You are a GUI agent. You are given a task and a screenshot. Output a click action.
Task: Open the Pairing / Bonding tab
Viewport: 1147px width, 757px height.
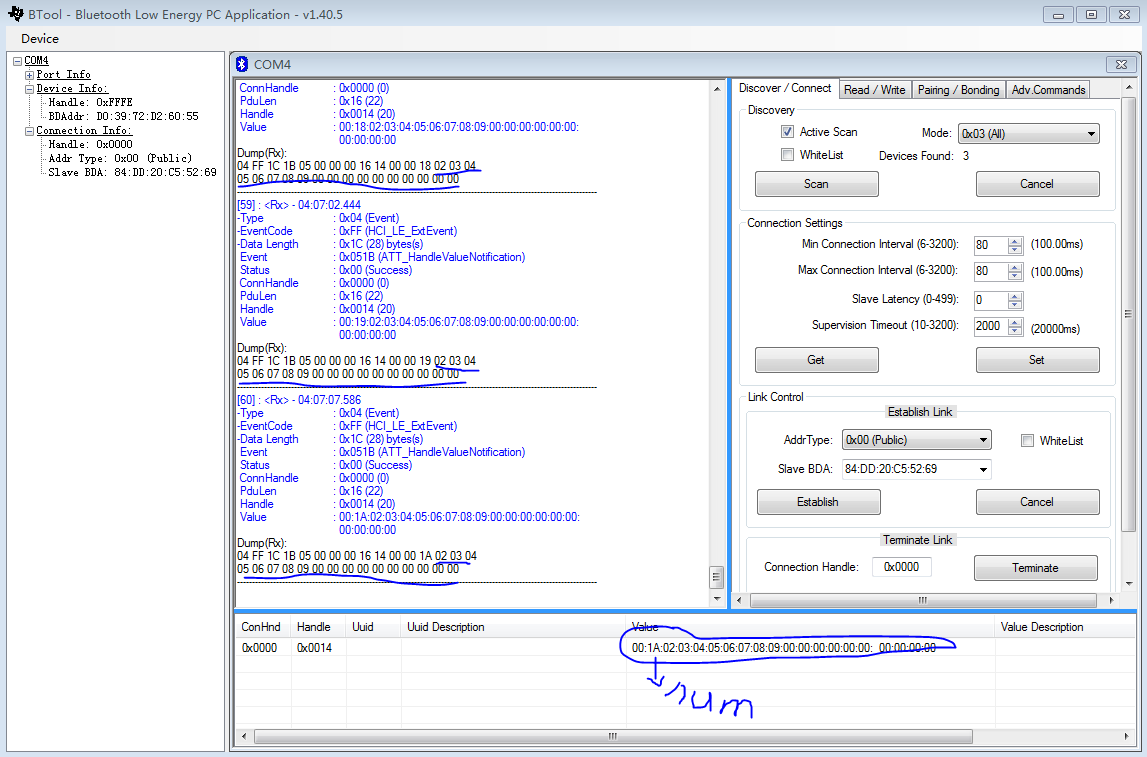click(958, 90)
